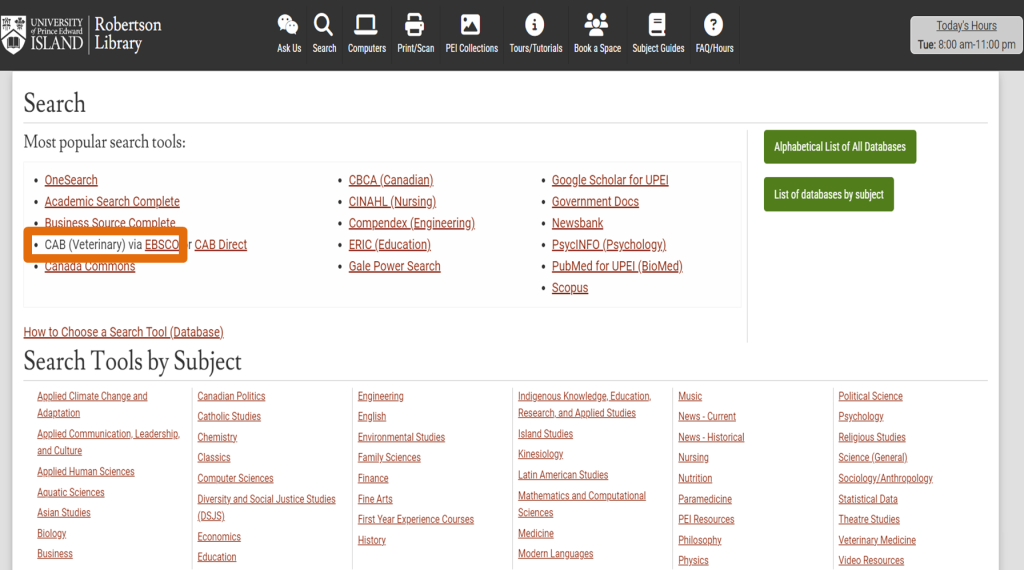The image size is (1024, 570).
Task: Select Environmental Studies subject
Action: 401,437
